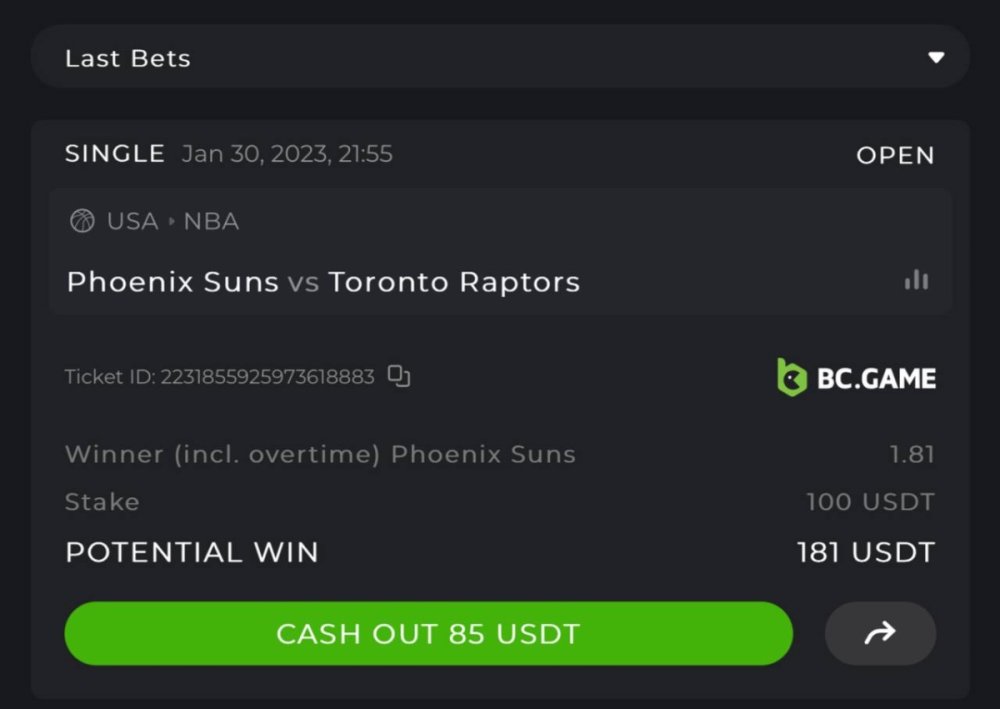Click the Jan 30, 2023 timestamp
Image resolution: width=1000 pixels, height=709 pixels.
pyautogui.click(x=287, y=154)
